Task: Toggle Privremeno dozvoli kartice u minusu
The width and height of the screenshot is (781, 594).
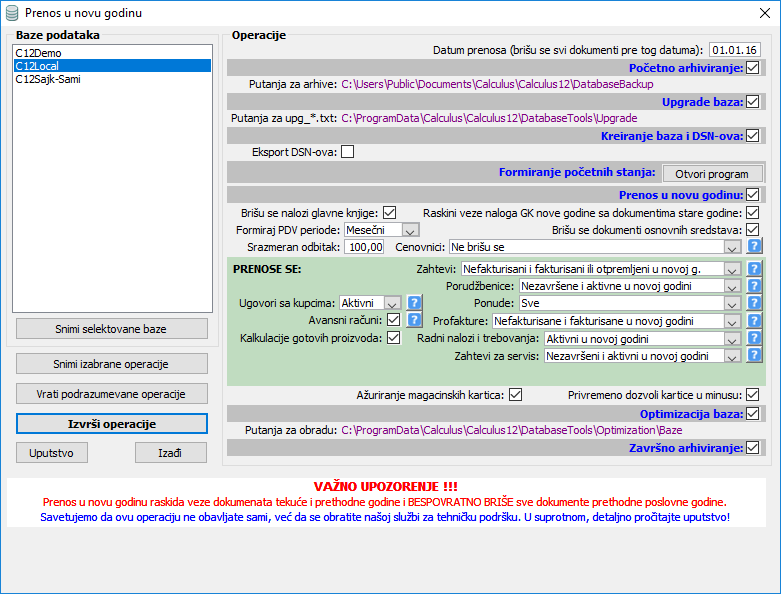Action: [x=752, y=395]
